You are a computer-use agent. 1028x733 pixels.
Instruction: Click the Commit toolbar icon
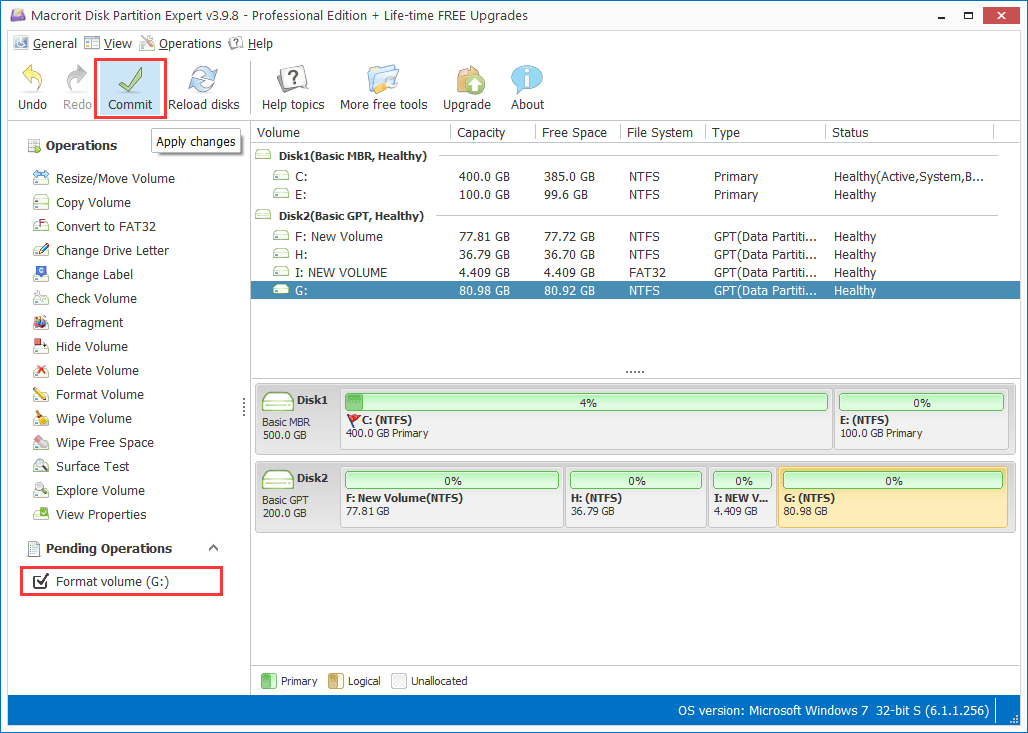(129, 85)
